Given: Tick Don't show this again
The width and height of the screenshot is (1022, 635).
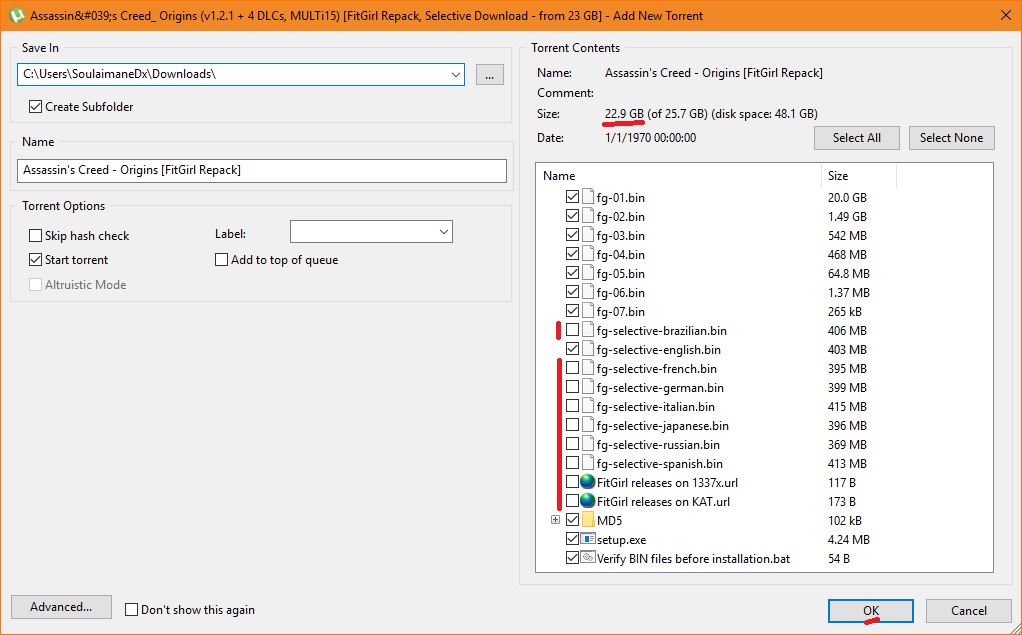Looking at the screenshot, I should click(x=132, y=610).
